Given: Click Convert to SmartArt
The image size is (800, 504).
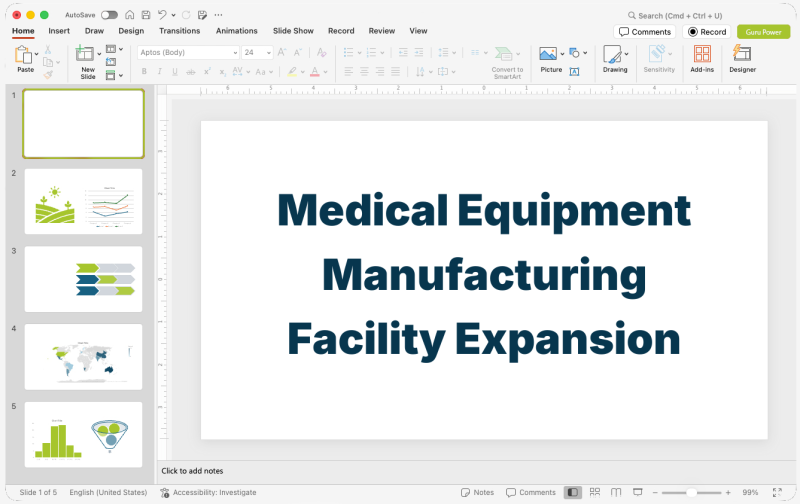Looking at the screenshot, I should click(507, 62).
